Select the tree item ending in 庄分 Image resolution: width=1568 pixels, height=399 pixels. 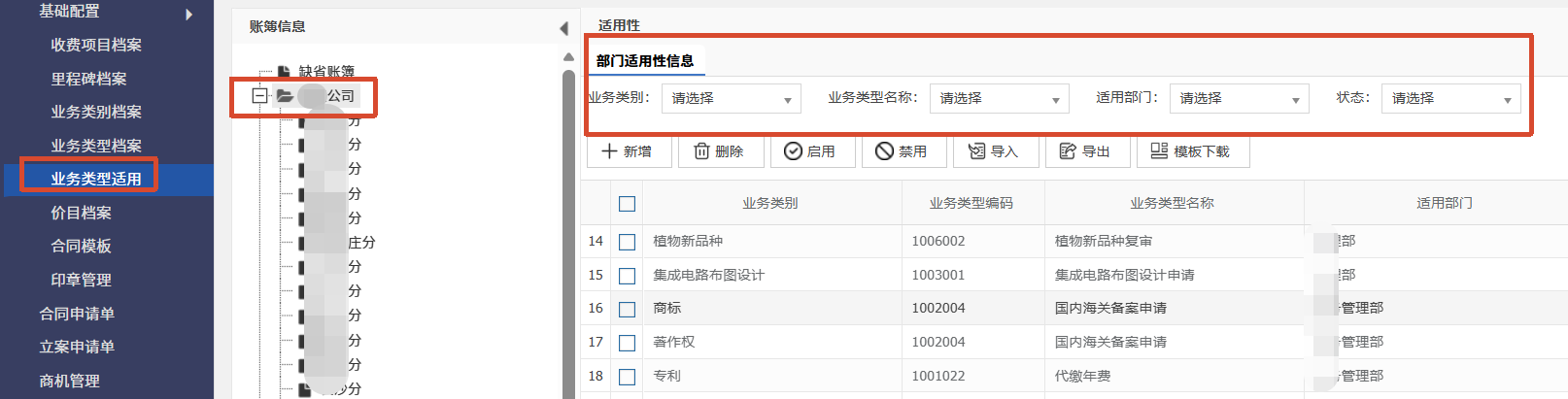361,242
